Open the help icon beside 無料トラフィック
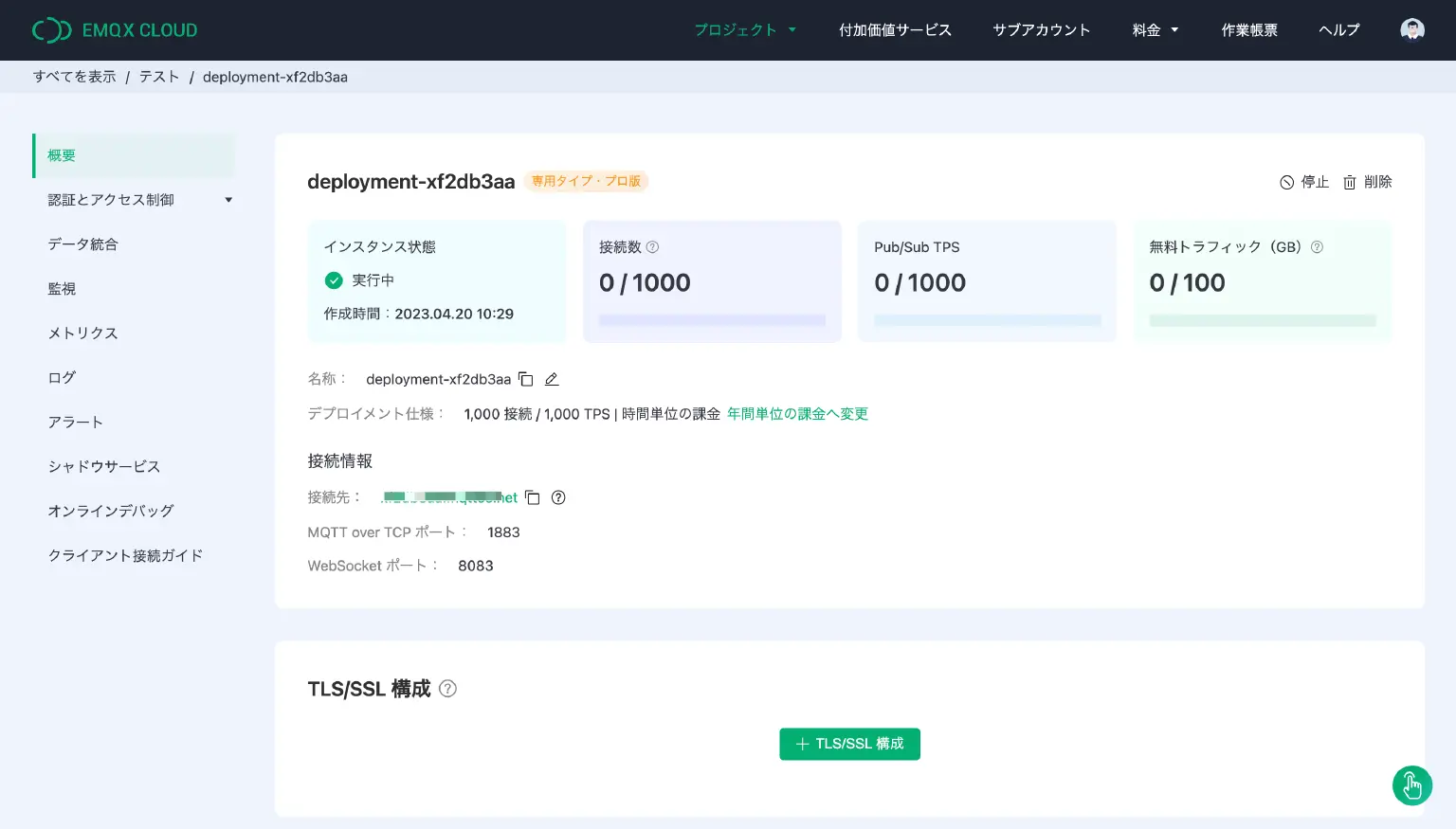This screenshot has height=829, width=1456. [1316, 246]
